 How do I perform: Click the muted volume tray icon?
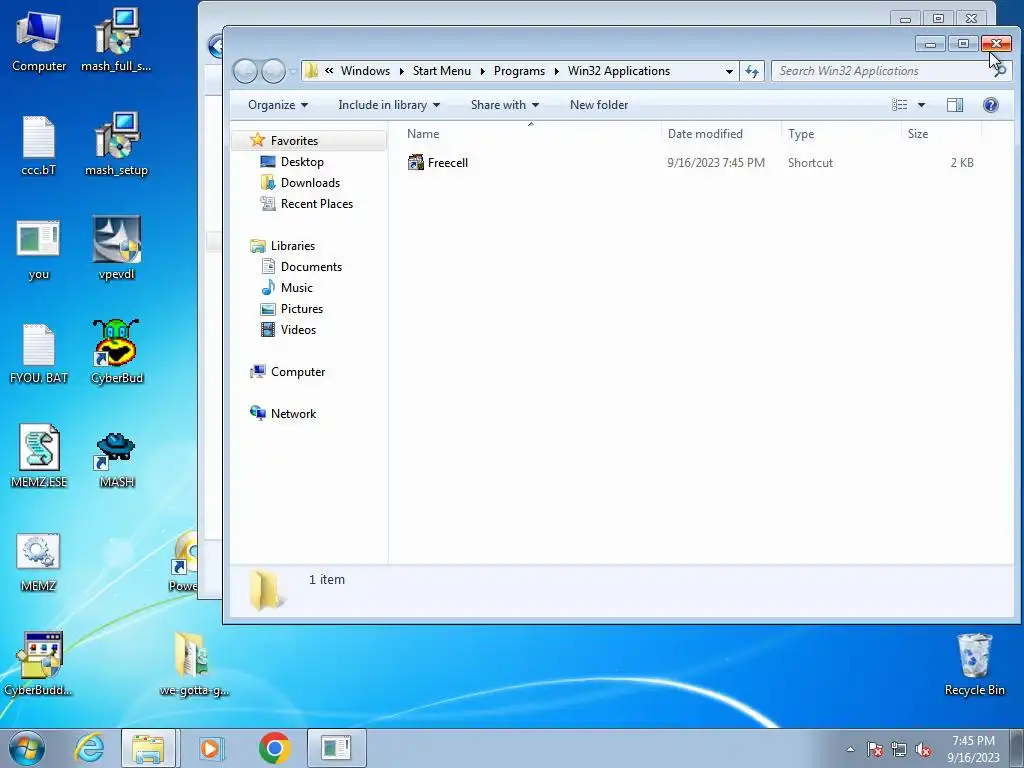click(923, 749)
